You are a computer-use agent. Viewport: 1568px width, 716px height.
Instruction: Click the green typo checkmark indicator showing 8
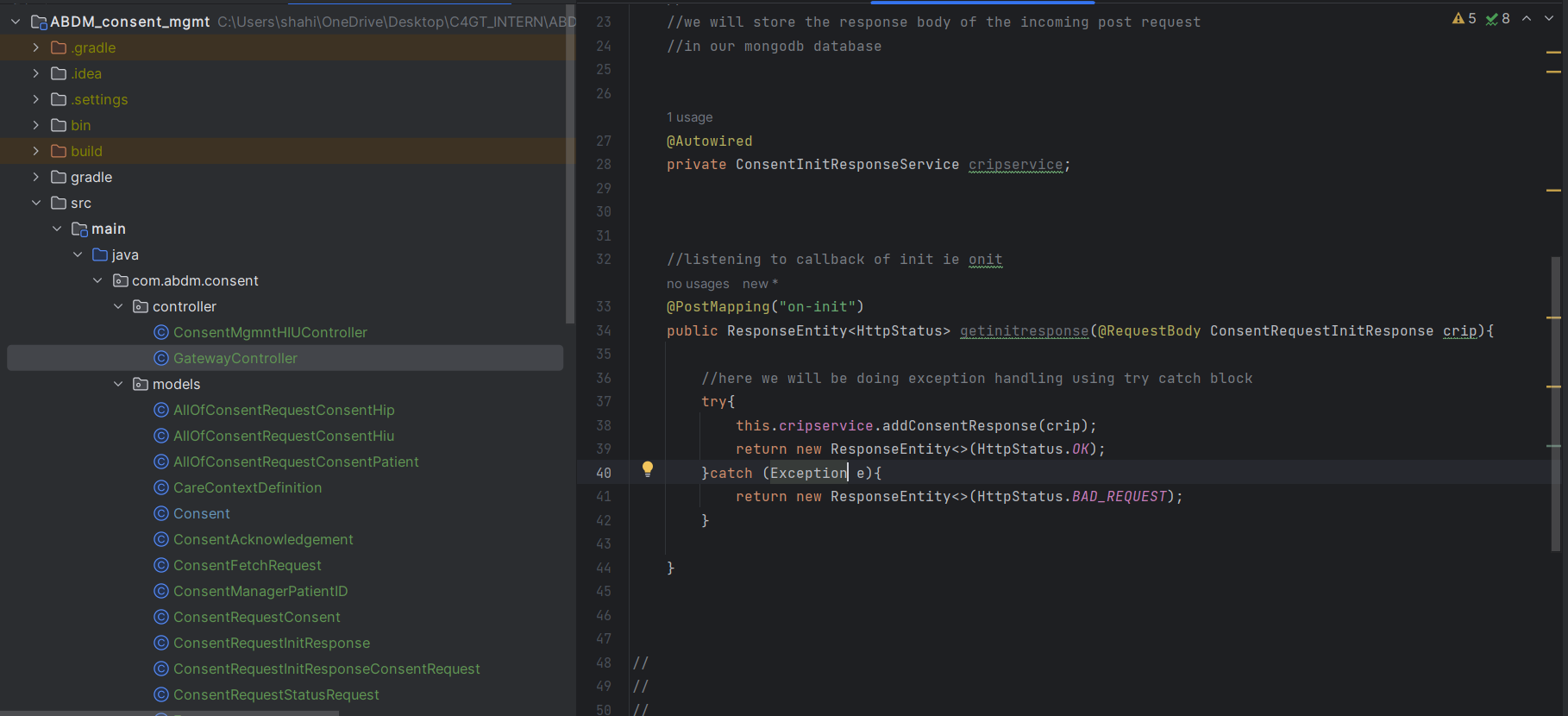point(1497,18)
